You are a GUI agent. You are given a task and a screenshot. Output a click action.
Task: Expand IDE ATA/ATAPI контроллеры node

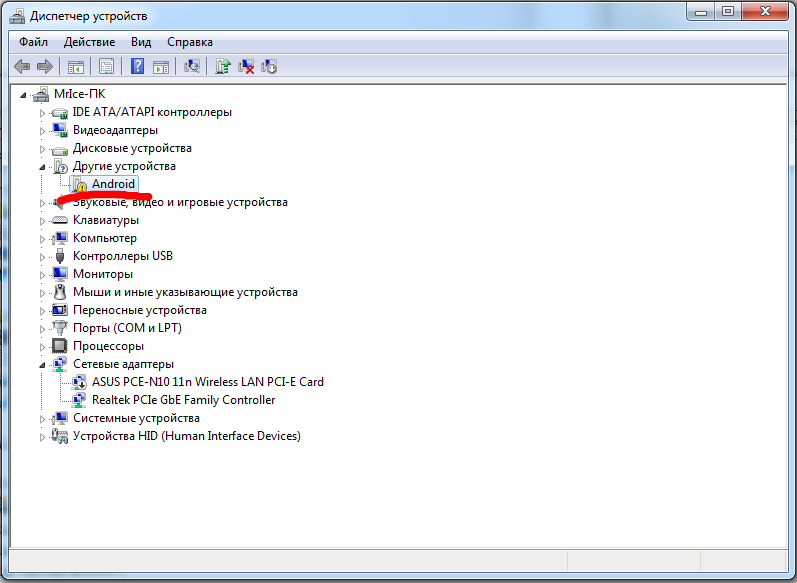coord(42,113)
